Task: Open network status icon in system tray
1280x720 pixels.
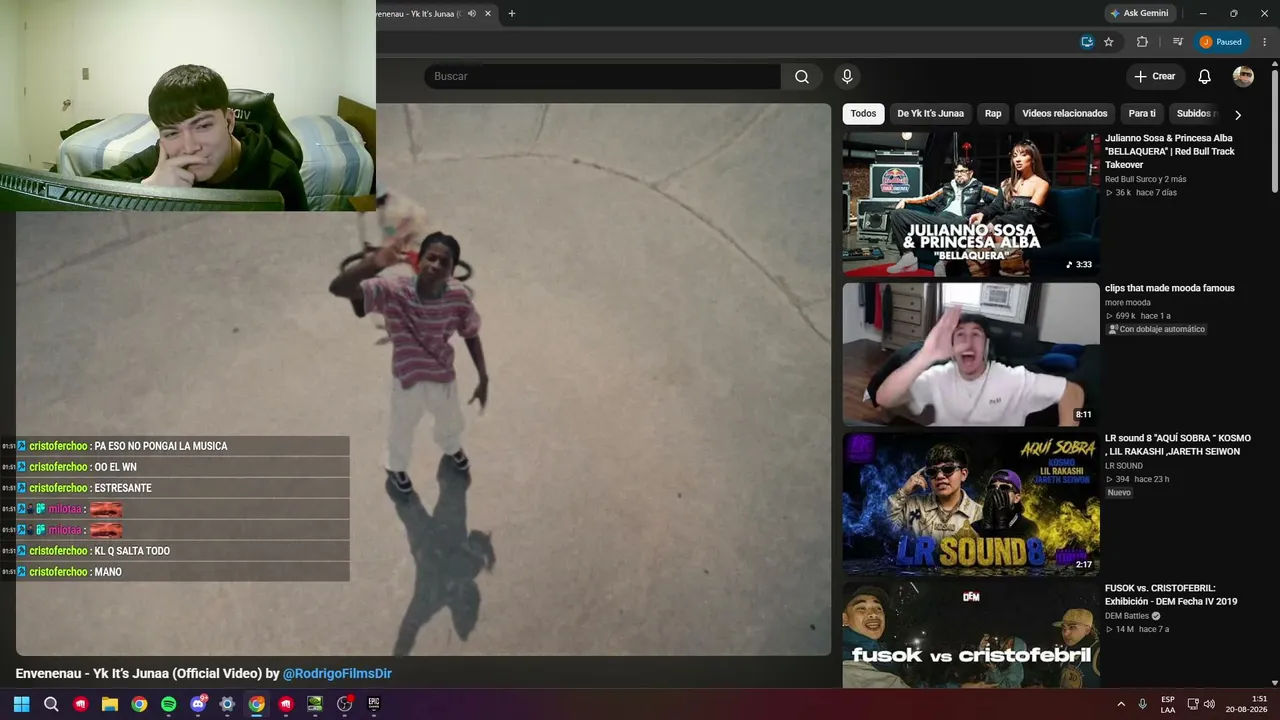Action: 1193,704
